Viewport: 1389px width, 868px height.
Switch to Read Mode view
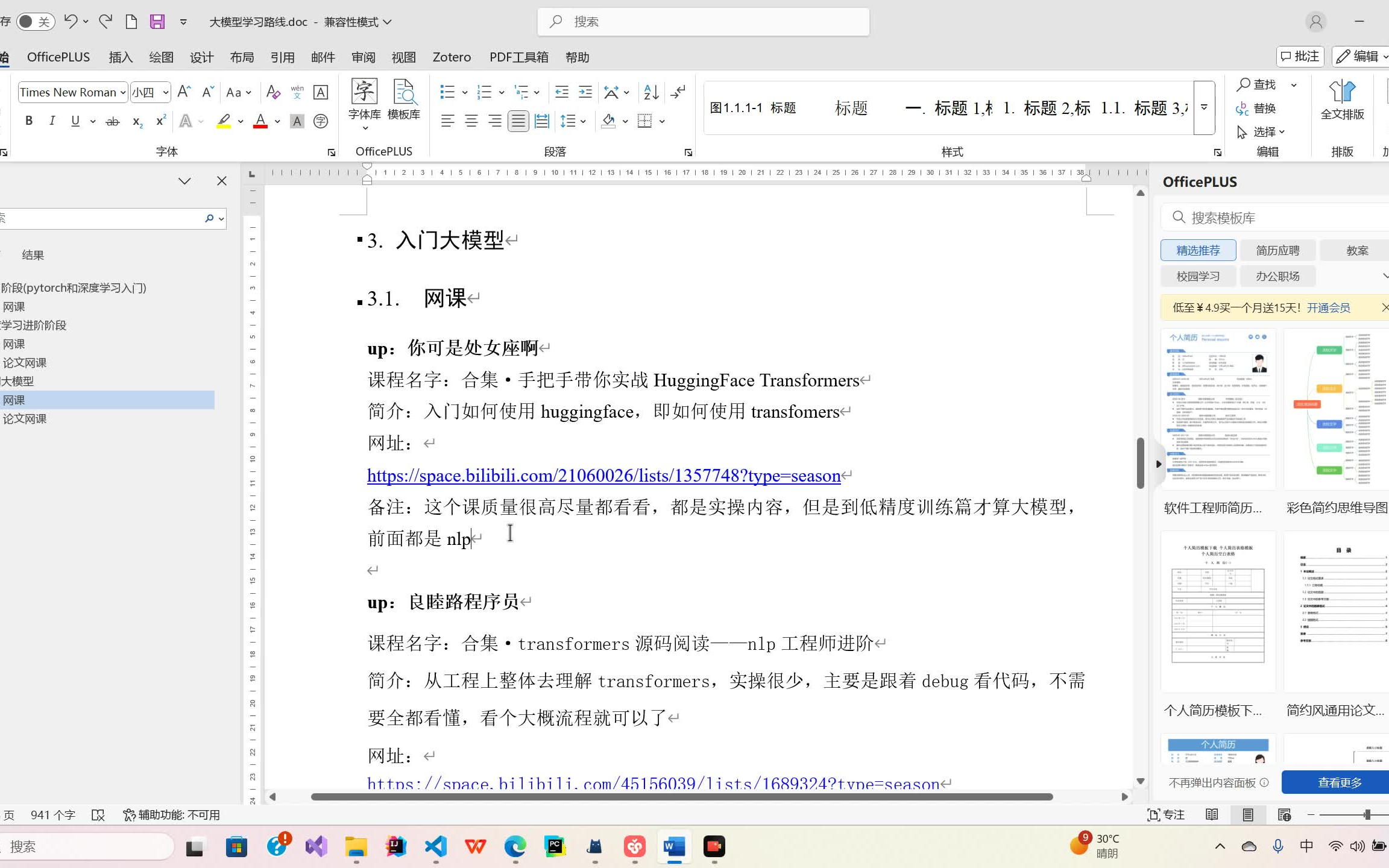1212,815
